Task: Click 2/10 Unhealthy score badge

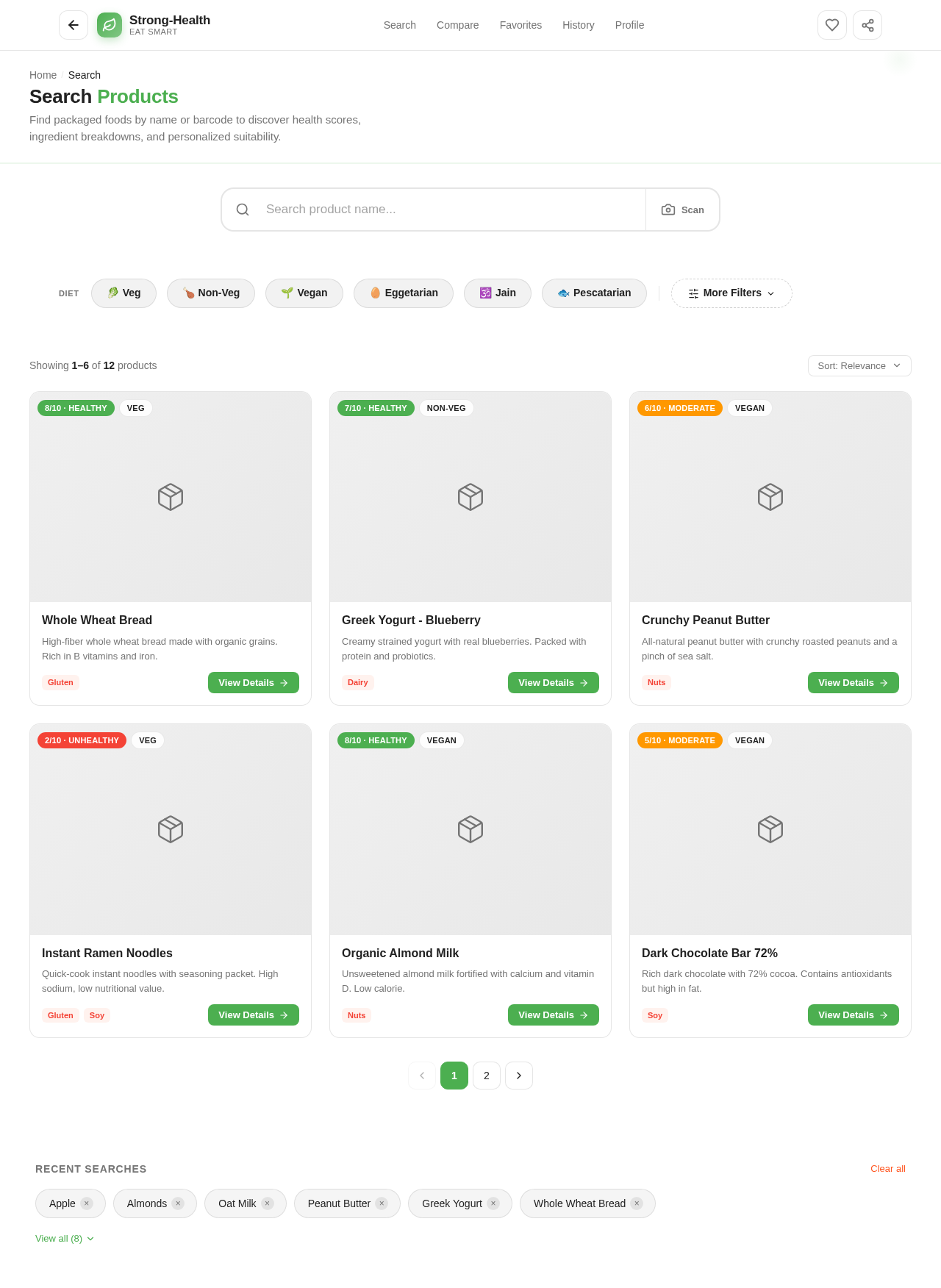Action: point(82,740)
